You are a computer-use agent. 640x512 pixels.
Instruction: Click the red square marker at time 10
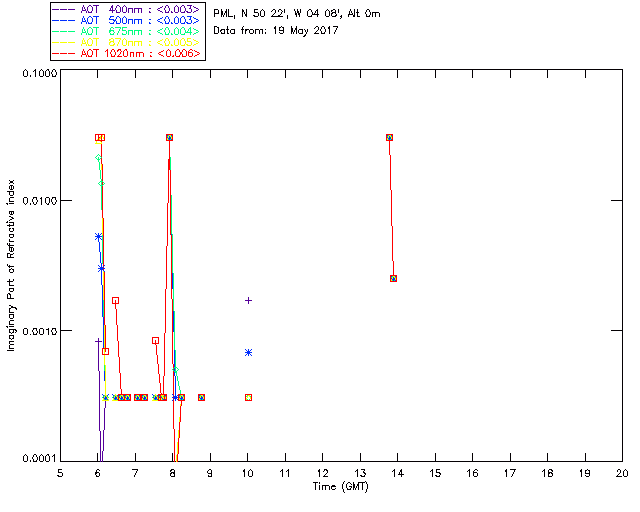click(248, 397)
